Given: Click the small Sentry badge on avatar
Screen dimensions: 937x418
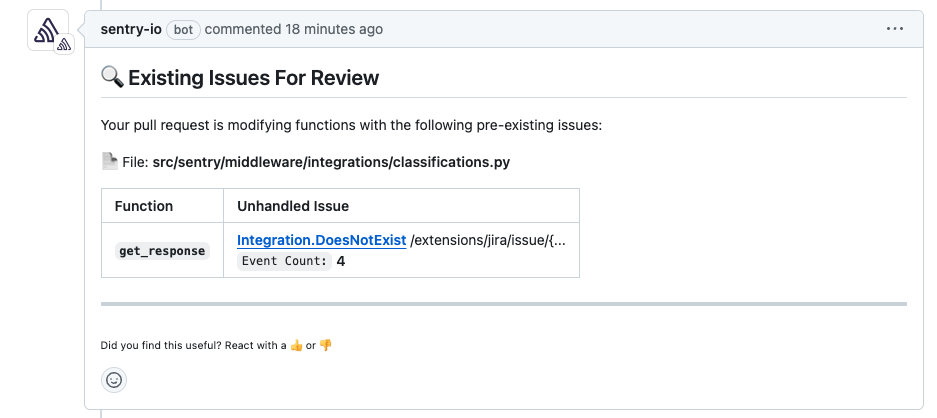Looking at the screenshot, I should 62,45.
